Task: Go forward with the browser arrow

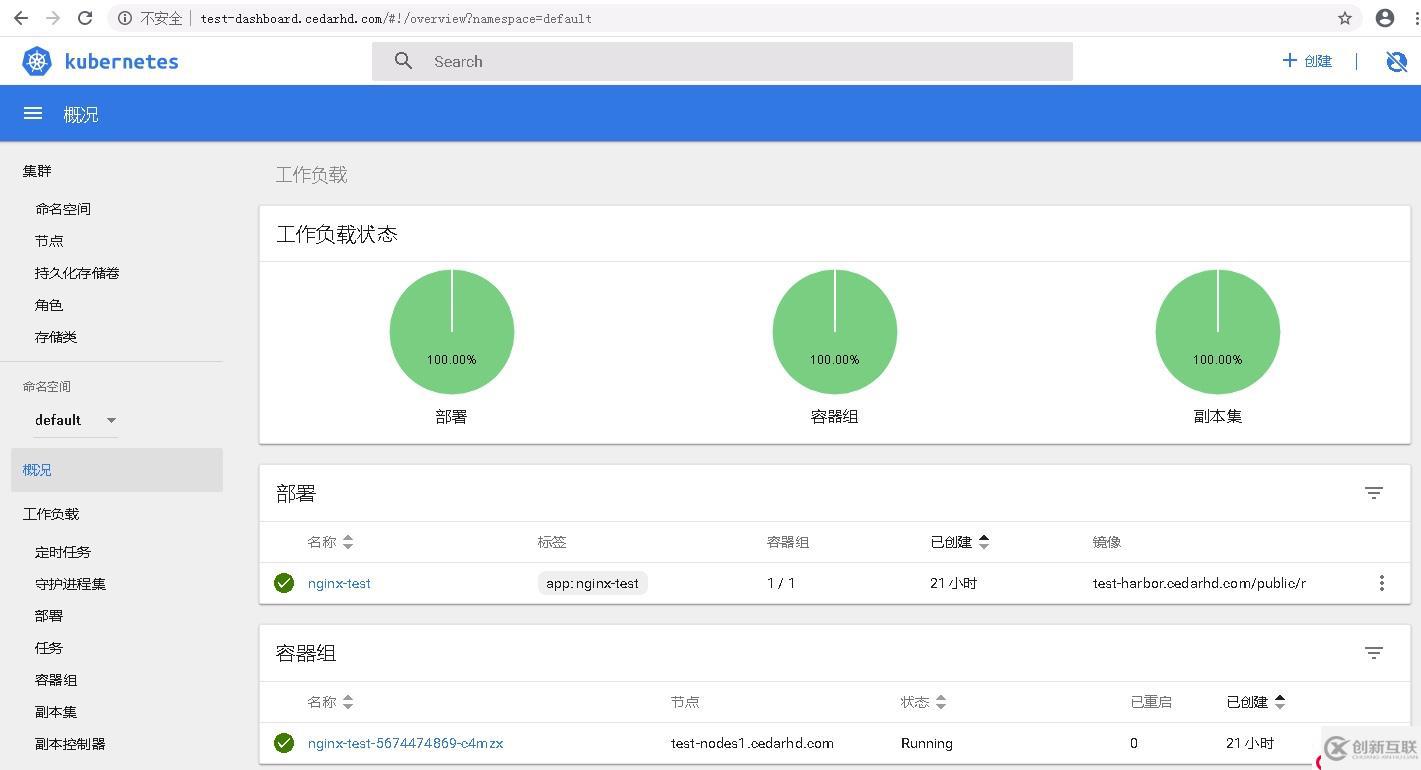Action: click(x=52, y=18)
